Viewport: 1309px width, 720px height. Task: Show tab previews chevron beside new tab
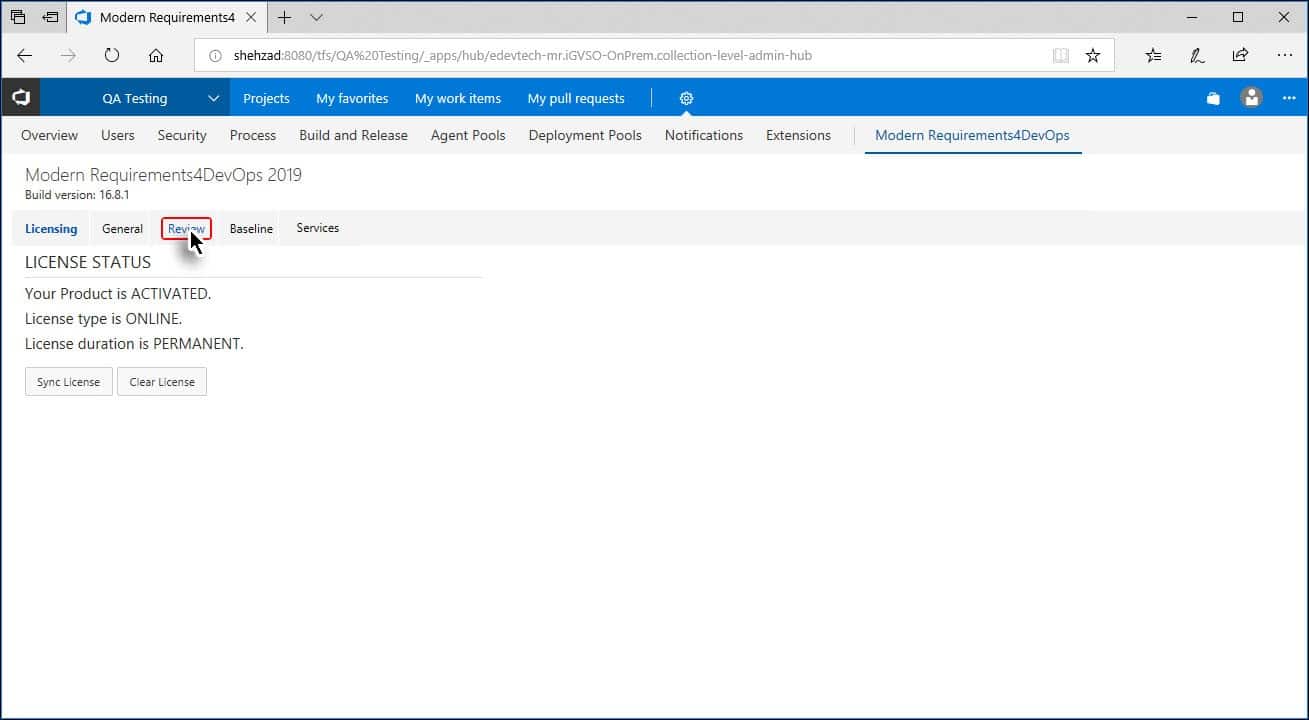point(316,18)
